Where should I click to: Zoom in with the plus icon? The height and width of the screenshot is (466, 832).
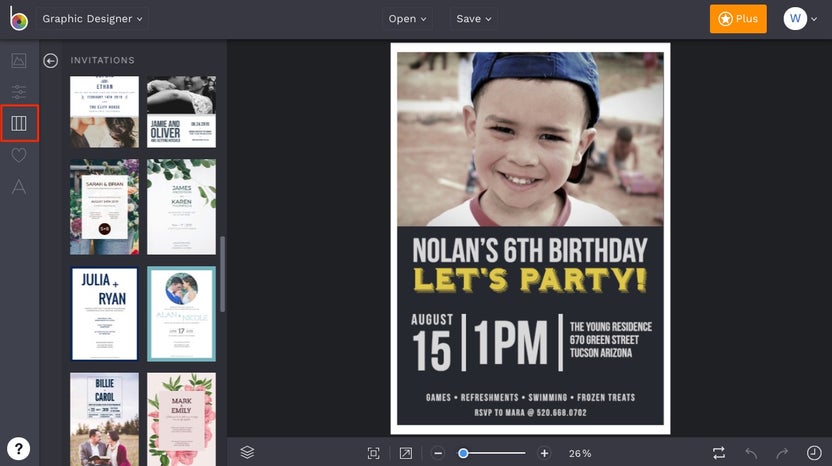tap(544, 453)
